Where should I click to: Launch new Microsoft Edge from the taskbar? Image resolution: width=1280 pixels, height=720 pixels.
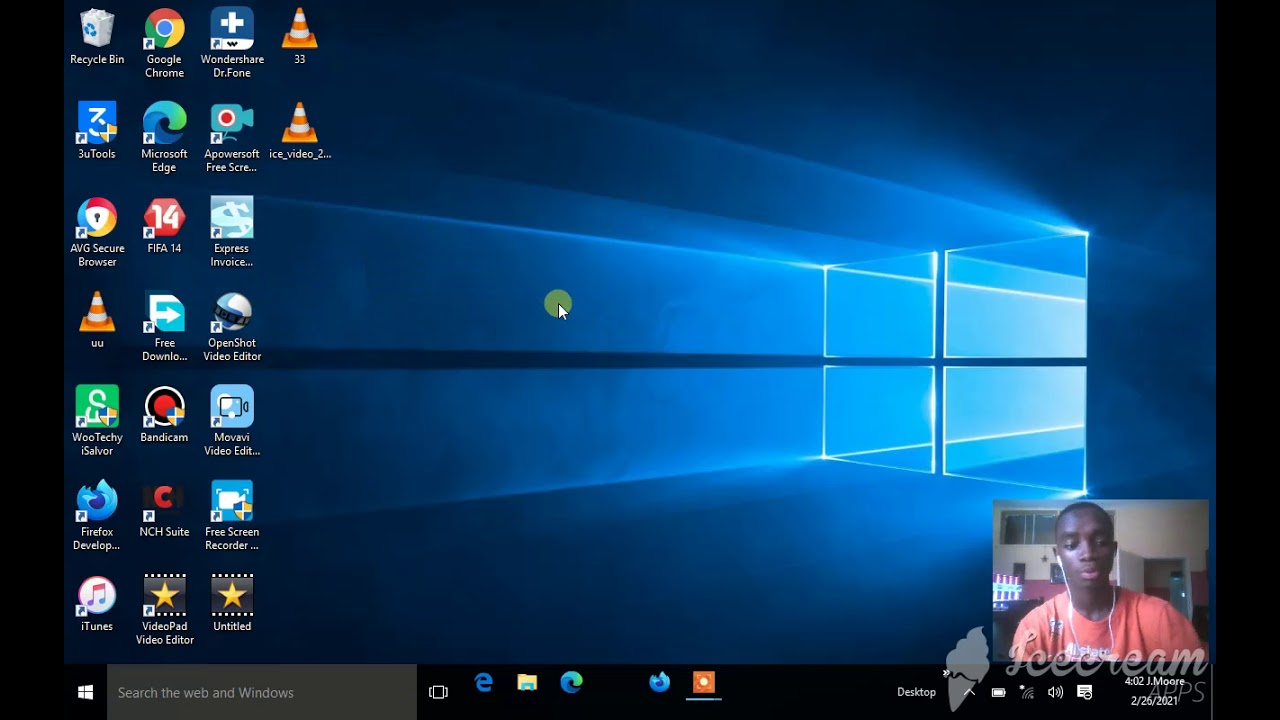571,683
